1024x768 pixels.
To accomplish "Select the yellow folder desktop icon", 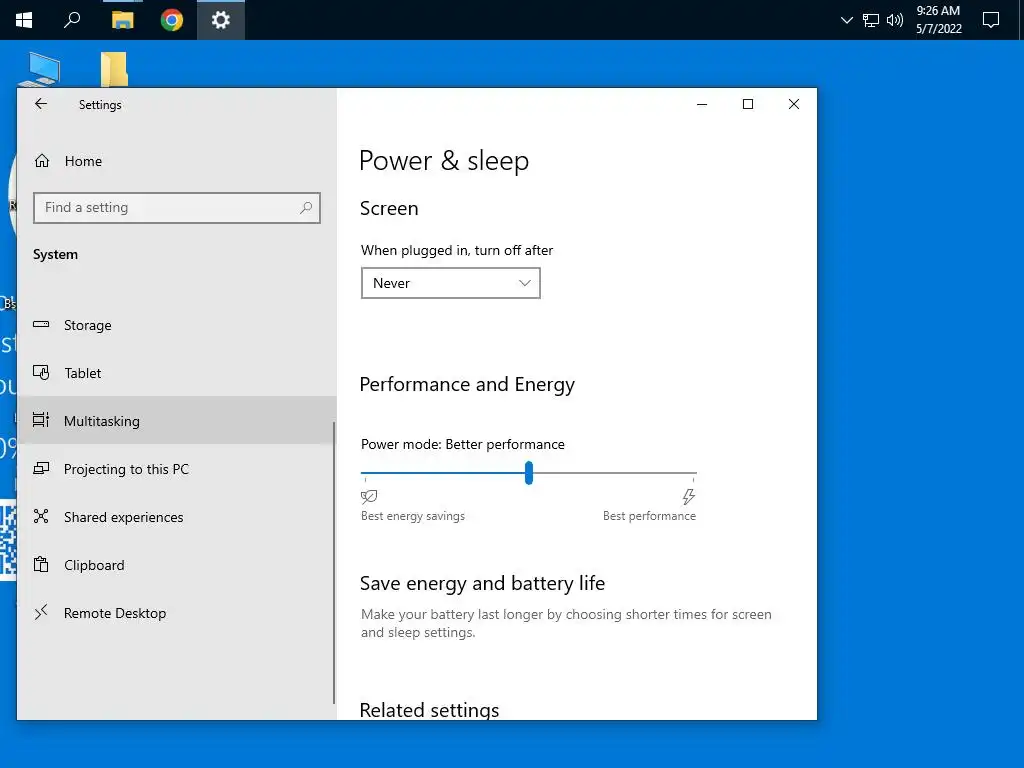I will [x=114, y=69].
